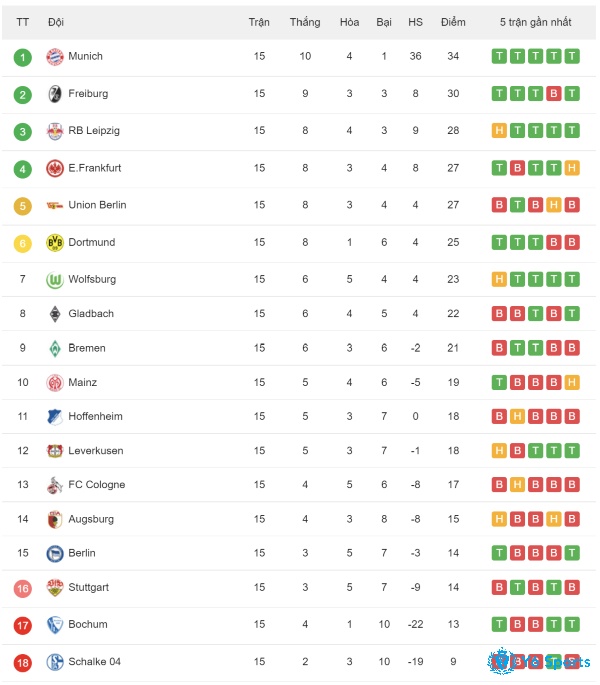Click the Bayern Munich club crest
600x685 pixels.
pos(55,56)
